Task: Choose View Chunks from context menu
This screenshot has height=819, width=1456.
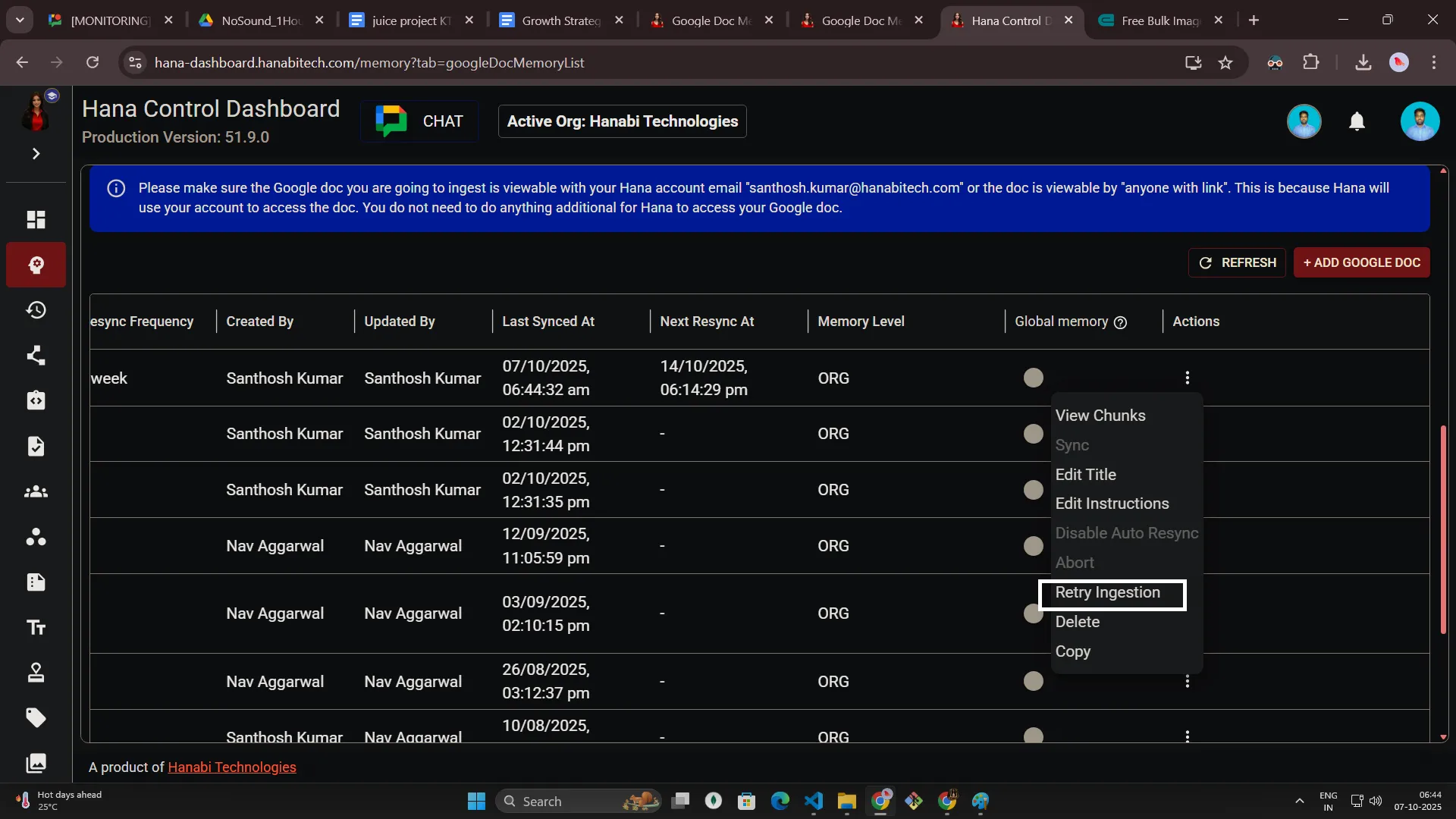Action: (1100, 416)
